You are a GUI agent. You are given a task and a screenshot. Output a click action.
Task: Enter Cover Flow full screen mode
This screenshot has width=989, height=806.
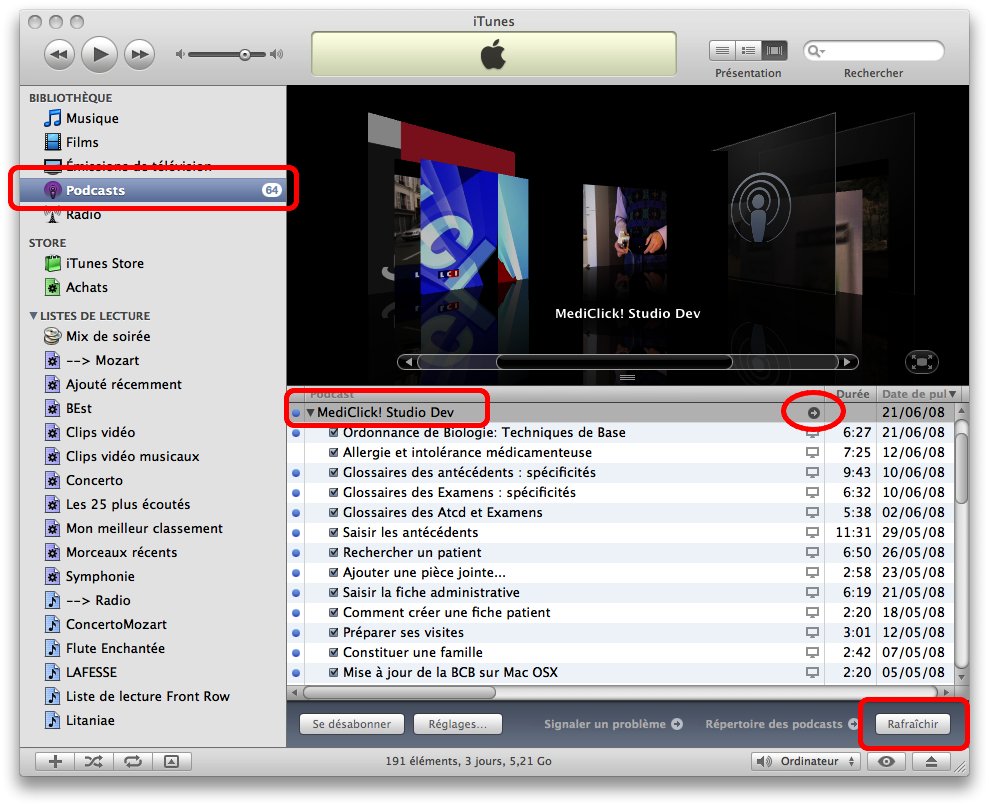(922, 362)
